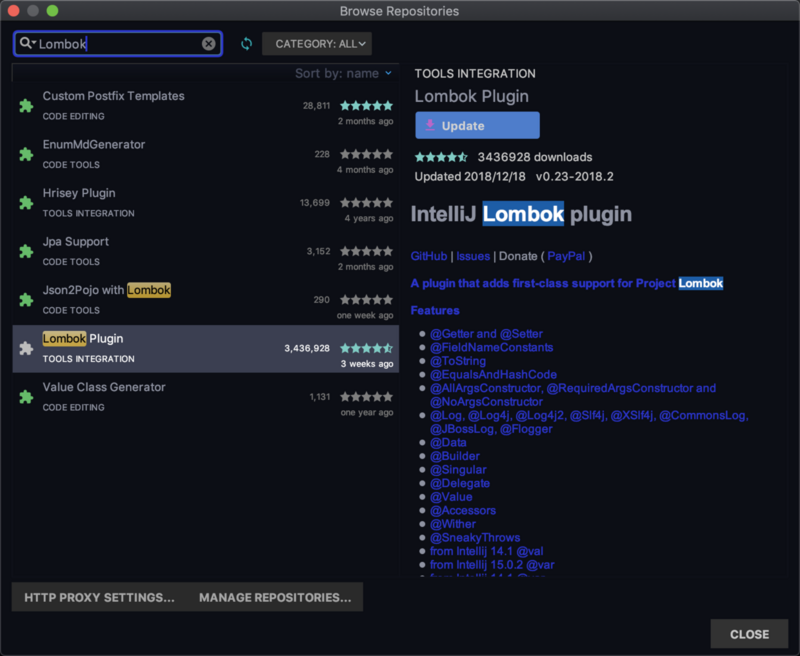Click the @Singular feature link
This screenshot has width=800, height=656.
[458, 470]
